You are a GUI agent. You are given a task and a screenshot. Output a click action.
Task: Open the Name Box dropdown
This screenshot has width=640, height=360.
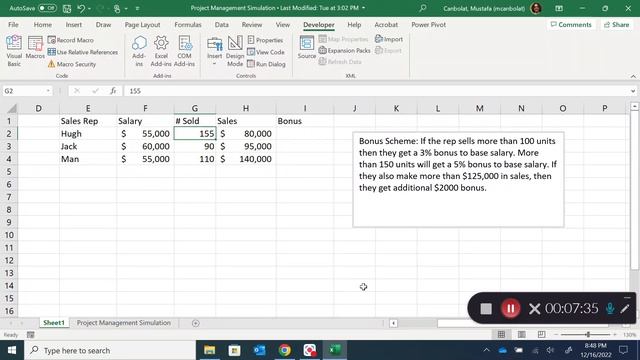48,91
